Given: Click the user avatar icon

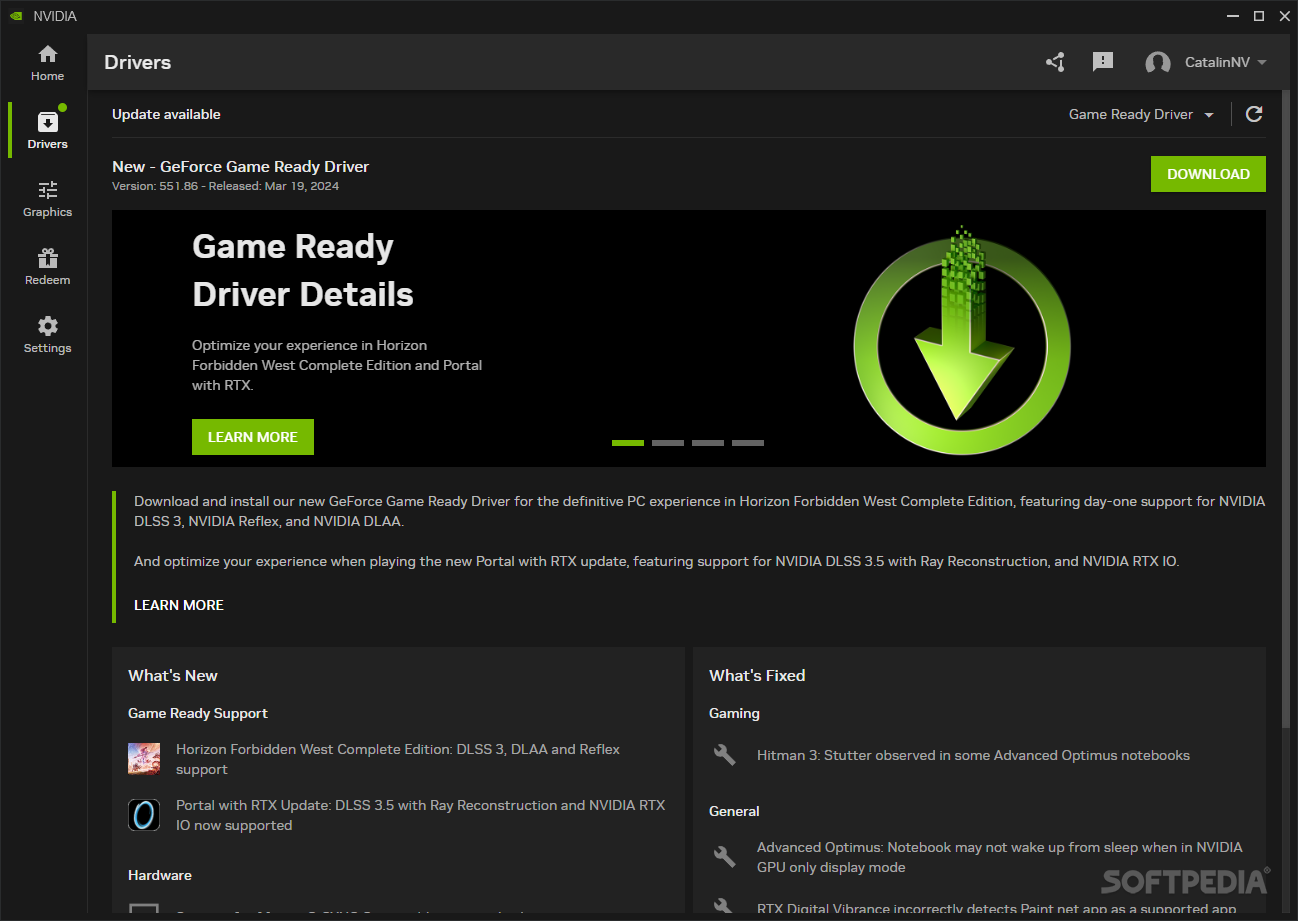Looking at the screenshot, I should [1158, 63].
